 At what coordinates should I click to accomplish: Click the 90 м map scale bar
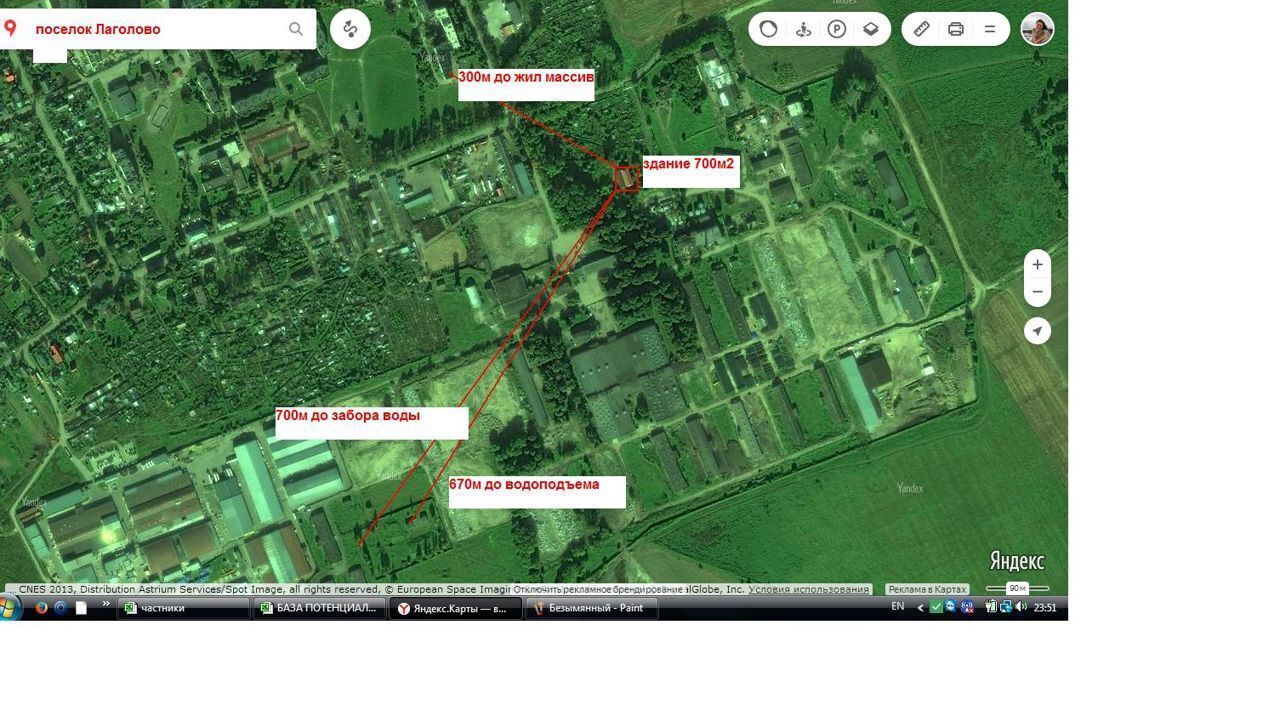[x=1017, y=588]
